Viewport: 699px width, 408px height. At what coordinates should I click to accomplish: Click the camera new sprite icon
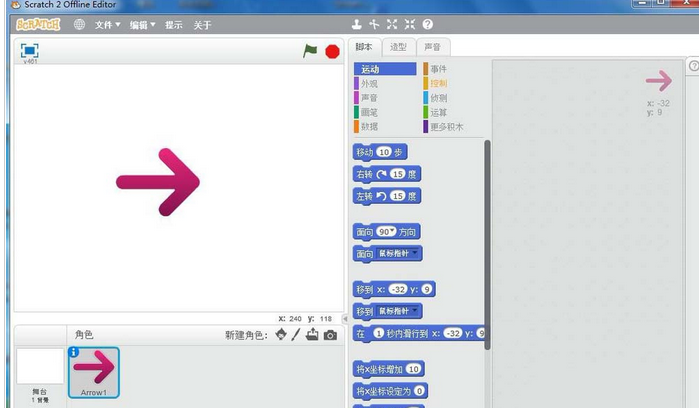(x=330, y=335)
